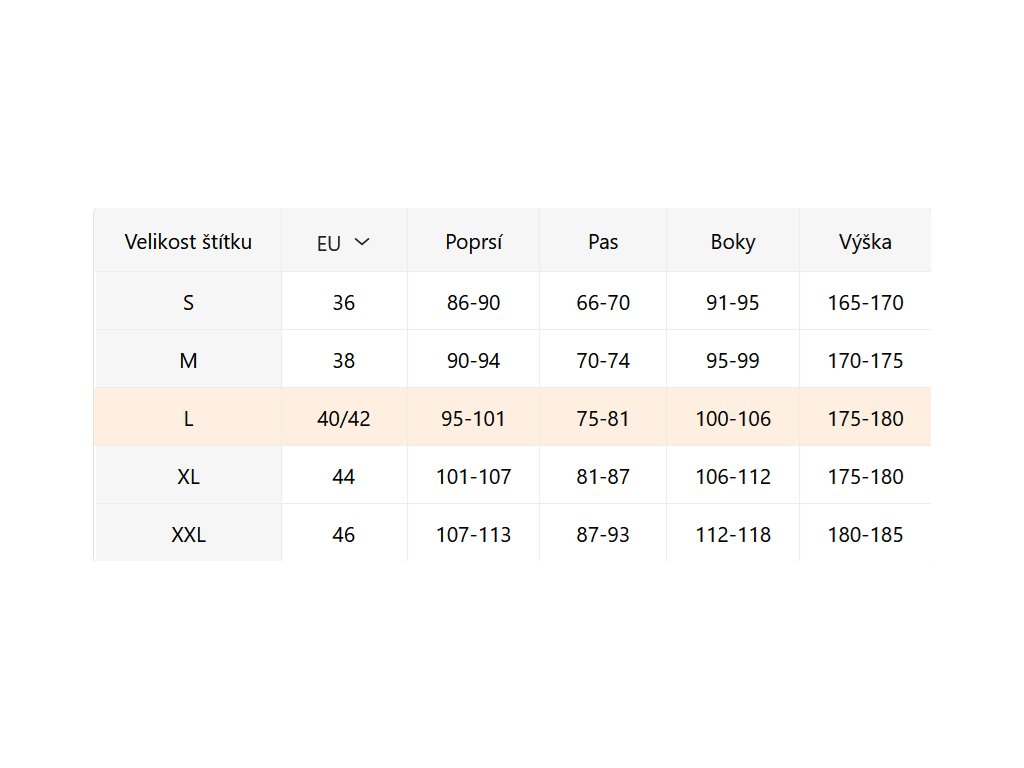Select the size XL row label

point(188,476)
